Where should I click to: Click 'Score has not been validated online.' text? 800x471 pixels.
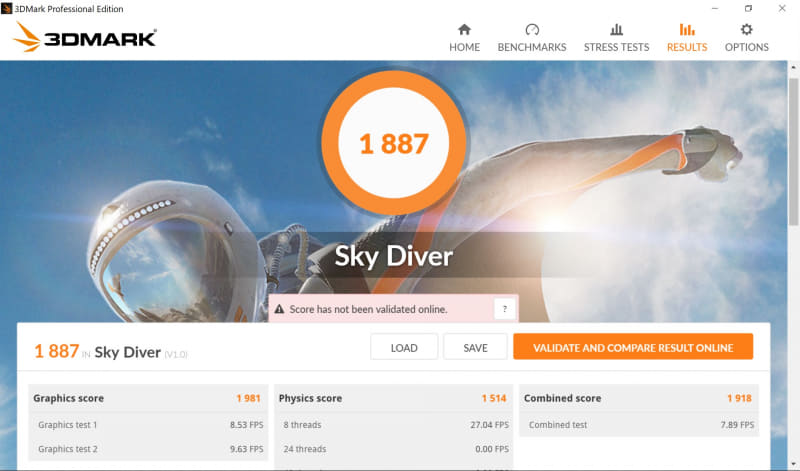click(x=368, y=309)
